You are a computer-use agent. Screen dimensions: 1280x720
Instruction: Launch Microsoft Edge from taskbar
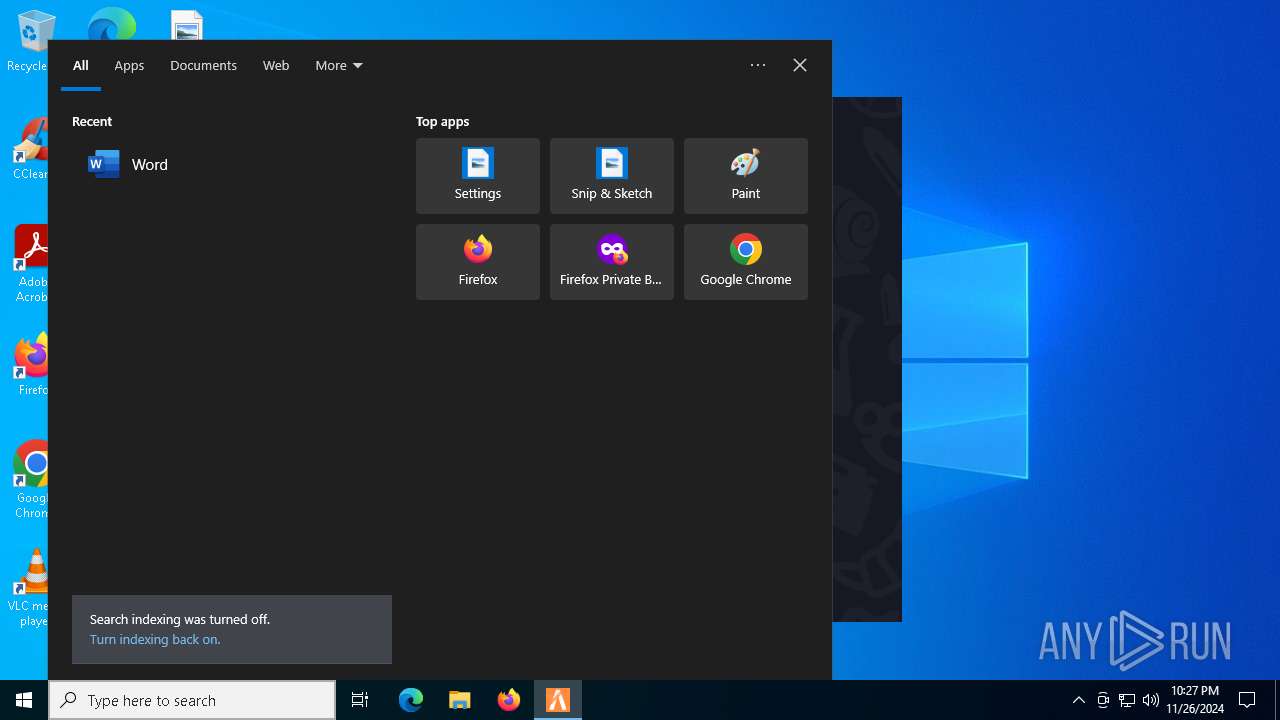coord(411,700)
